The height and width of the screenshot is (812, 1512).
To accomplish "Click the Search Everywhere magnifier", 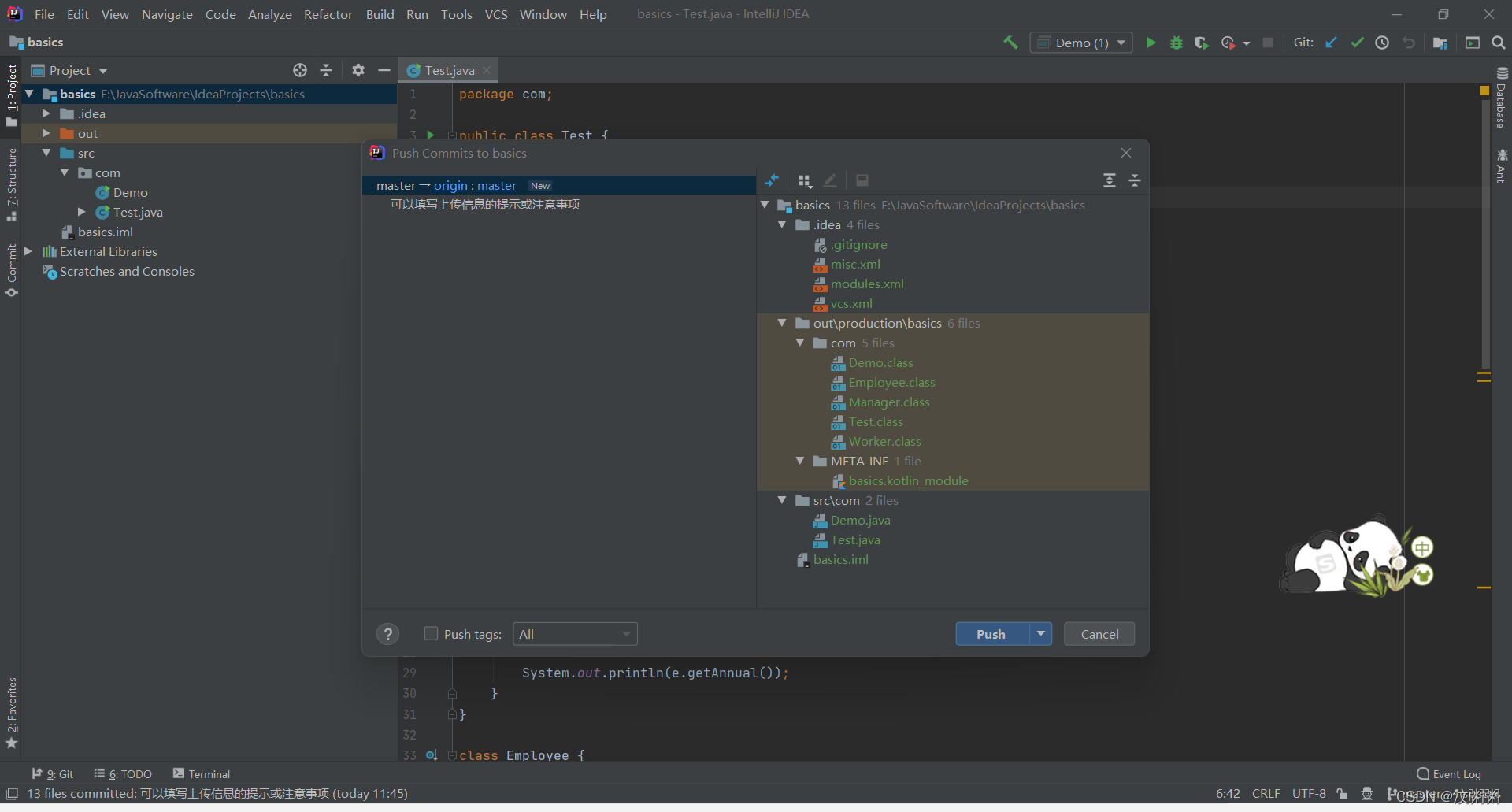I will click(1499, 43).
